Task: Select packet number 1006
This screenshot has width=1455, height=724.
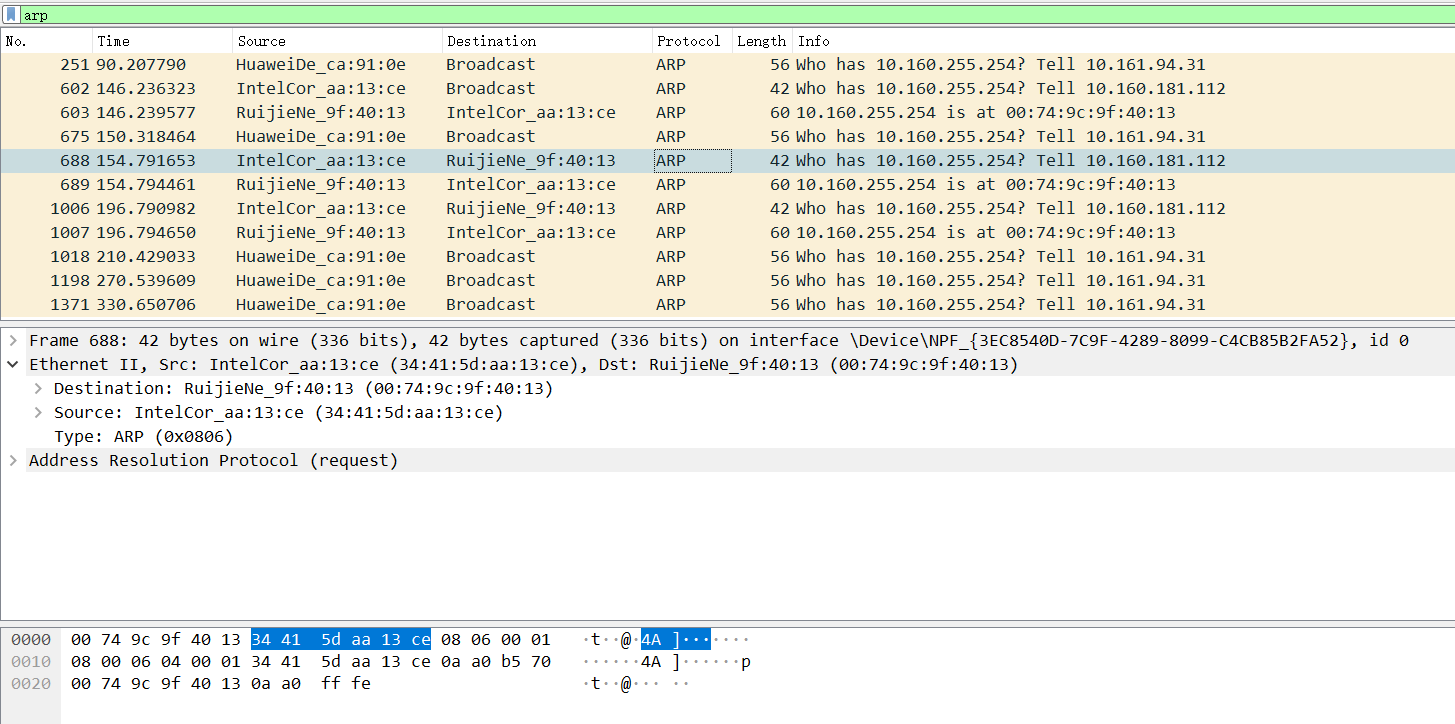Action: point(727,209)
